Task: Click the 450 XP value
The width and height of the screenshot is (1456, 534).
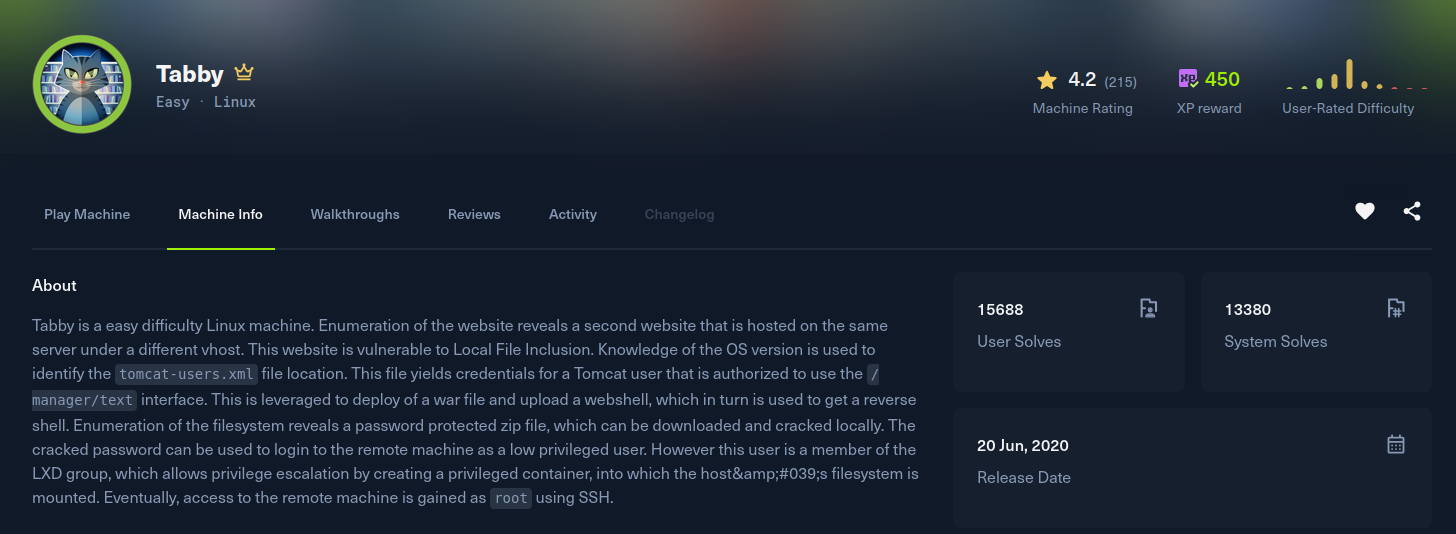Action: tap(1222, 80)
